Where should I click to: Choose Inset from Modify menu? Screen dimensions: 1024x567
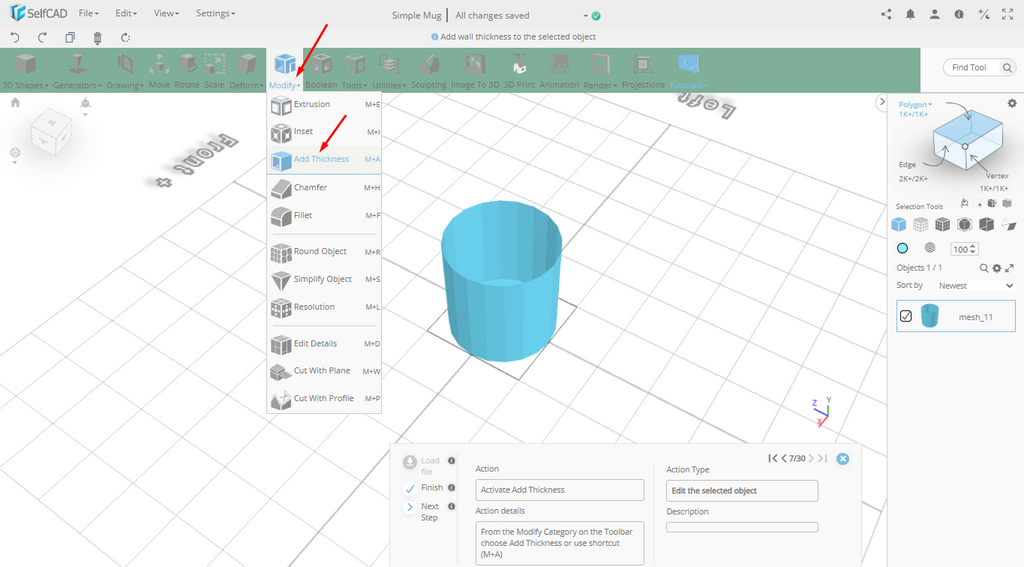click(x=324, y=132)
